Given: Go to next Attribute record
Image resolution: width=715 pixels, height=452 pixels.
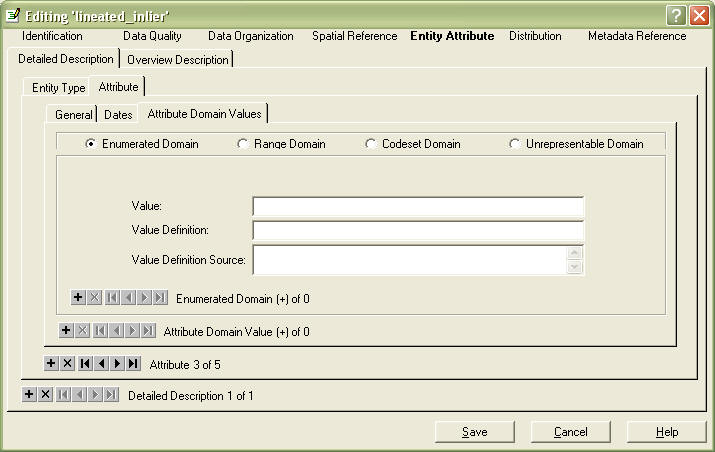Looking at the screenshot, I should pos(117,363).
